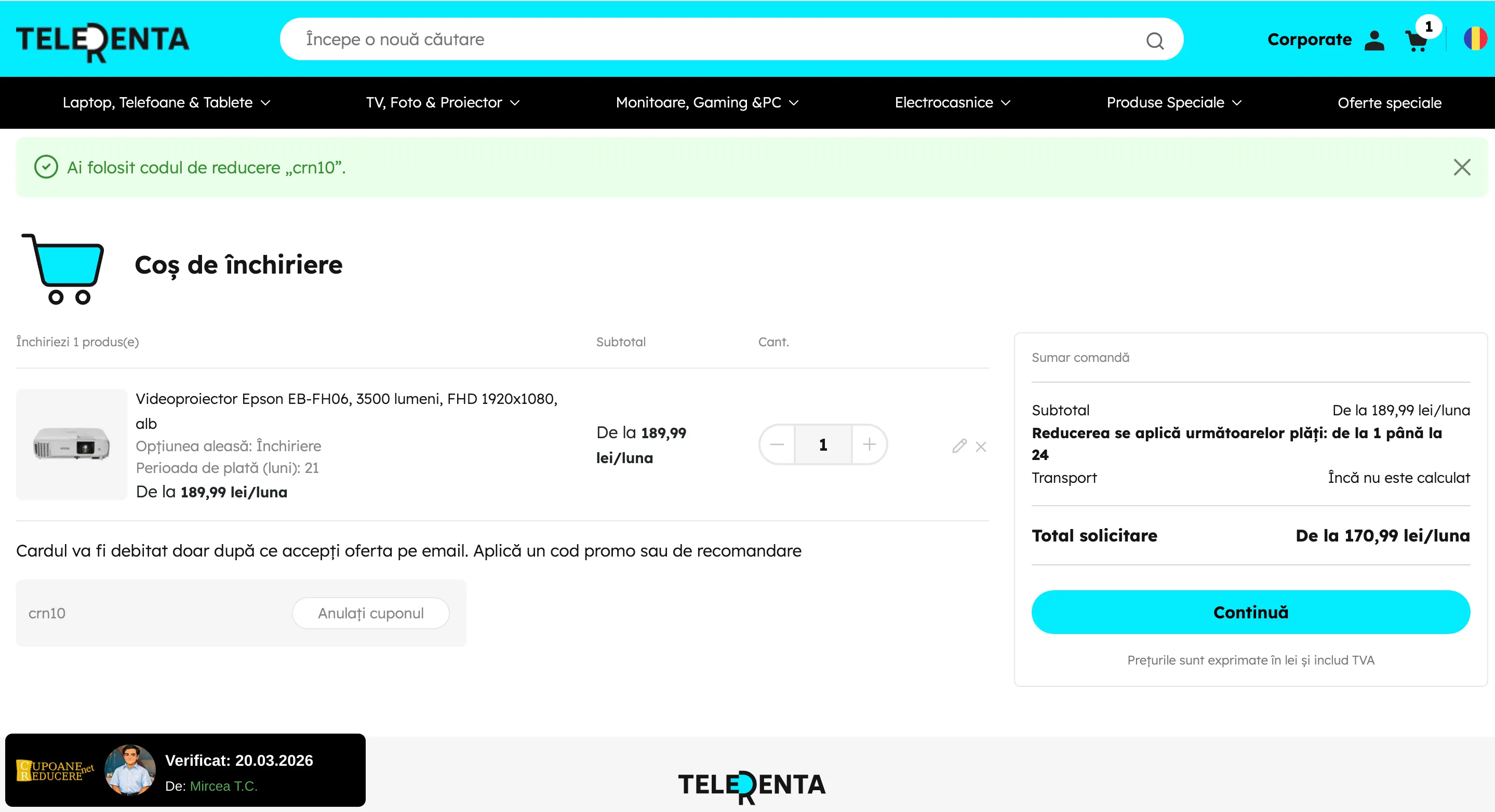Screen dimensions: 1495x812
Task: Open Electrocasnice menu
Action: [952, 103]
